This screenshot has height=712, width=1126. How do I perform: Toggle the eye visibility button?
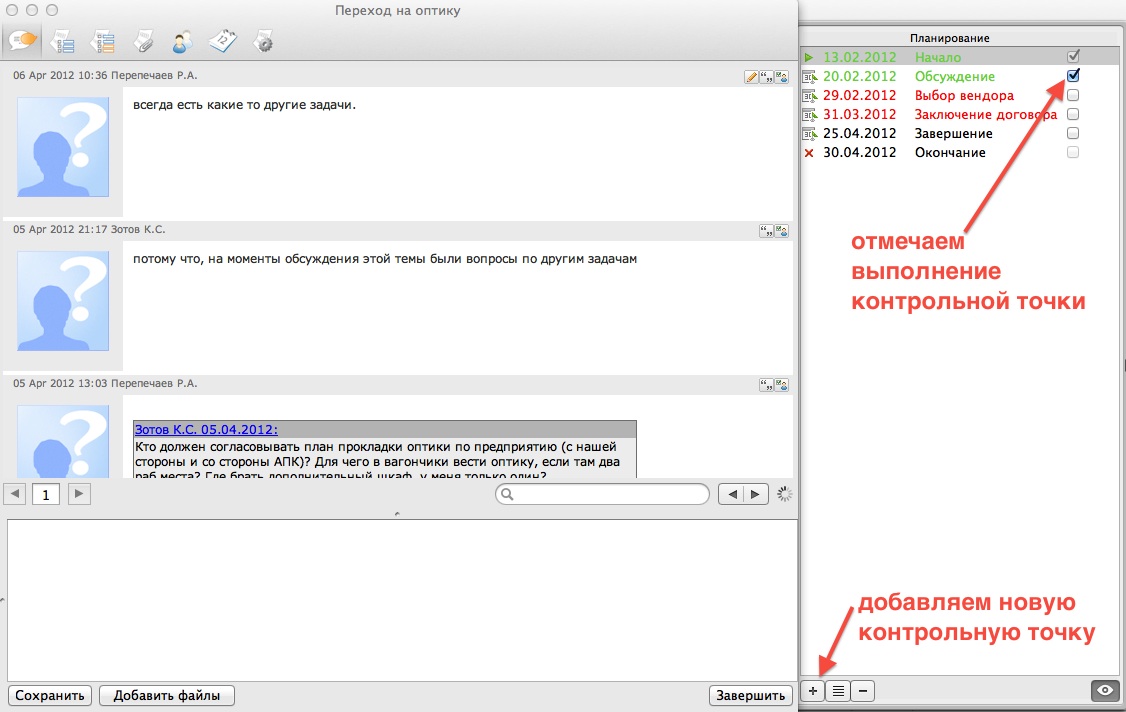(x=1104, y=690)
